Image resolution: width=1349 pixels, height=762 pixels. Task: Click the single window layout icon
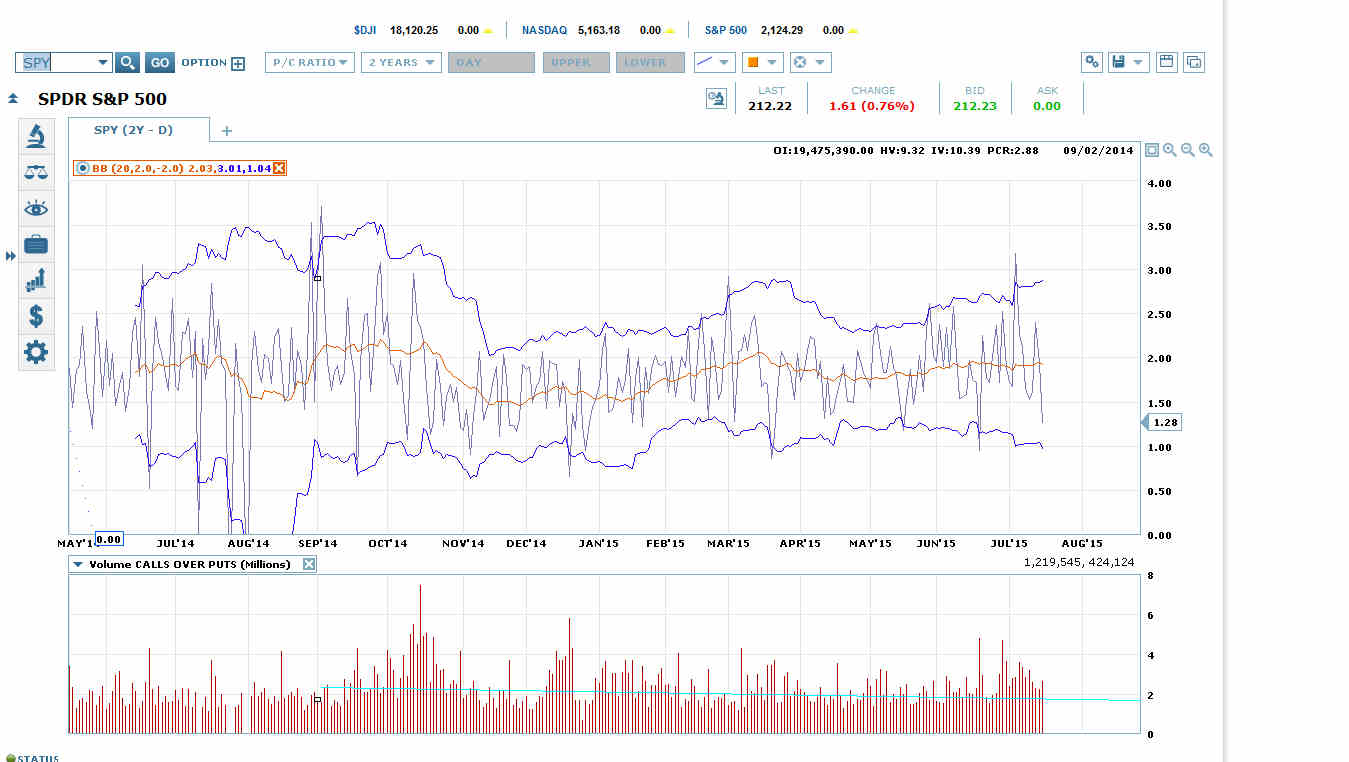pos(1165,62)
